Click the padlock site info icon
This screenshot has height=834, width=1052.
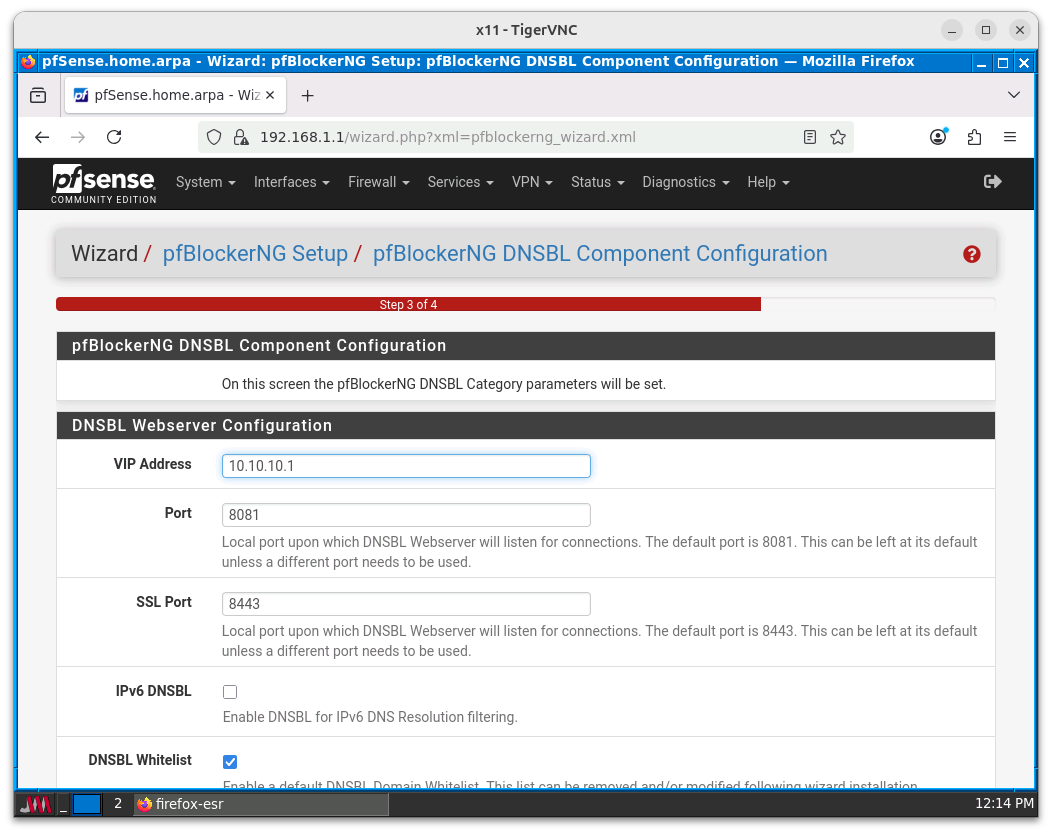tap(240, 138)
